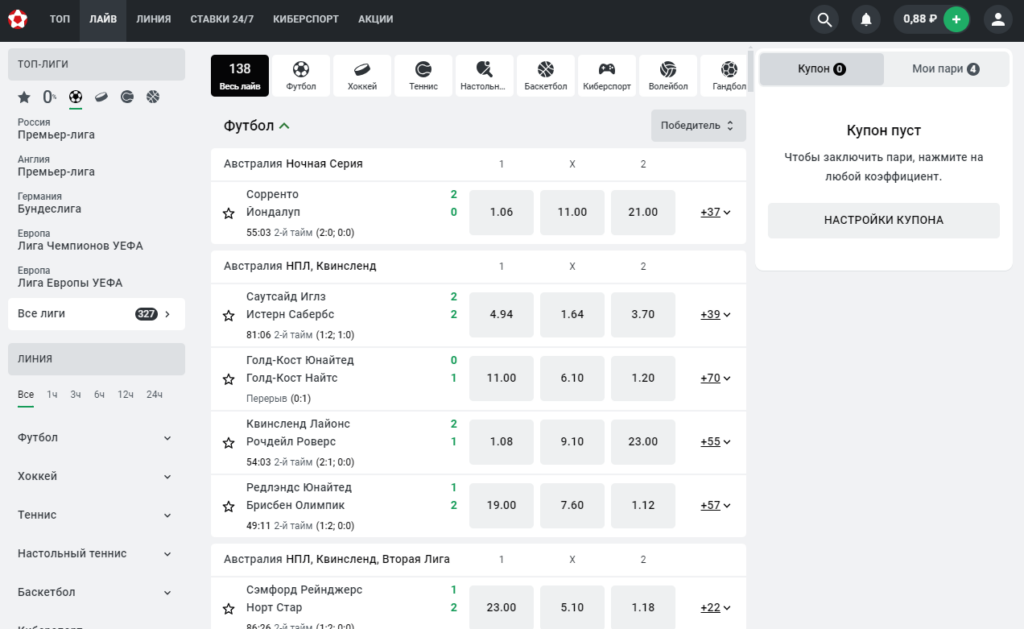The width and height of the screenshot is (1024, 629).
Task: Open the Киберспорт top menu item
Action: pyautogui.click(x=306, y=20)
